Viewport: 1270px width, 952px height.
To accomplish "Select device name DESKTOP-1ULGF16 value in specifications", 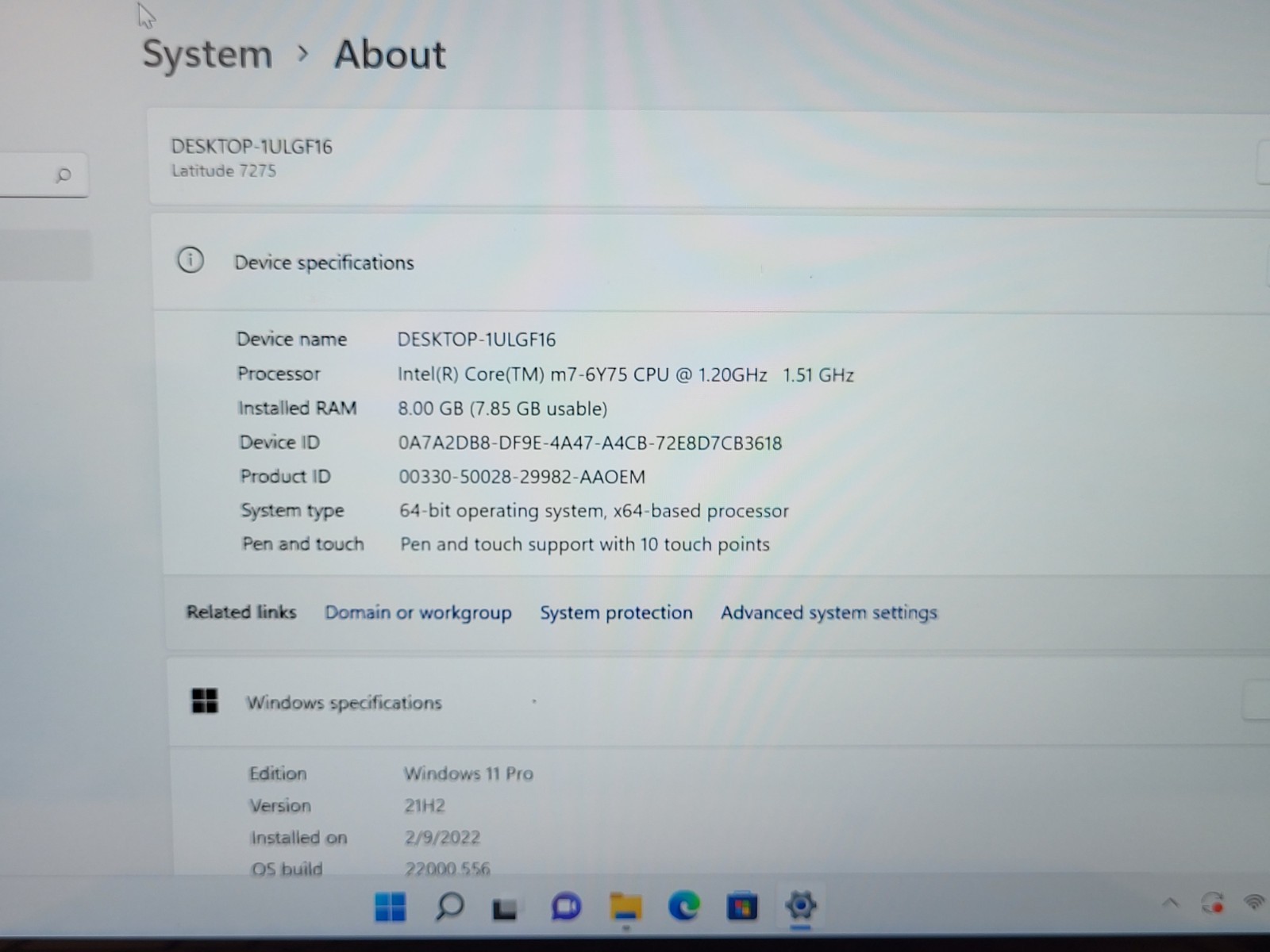I will (476, 340).
